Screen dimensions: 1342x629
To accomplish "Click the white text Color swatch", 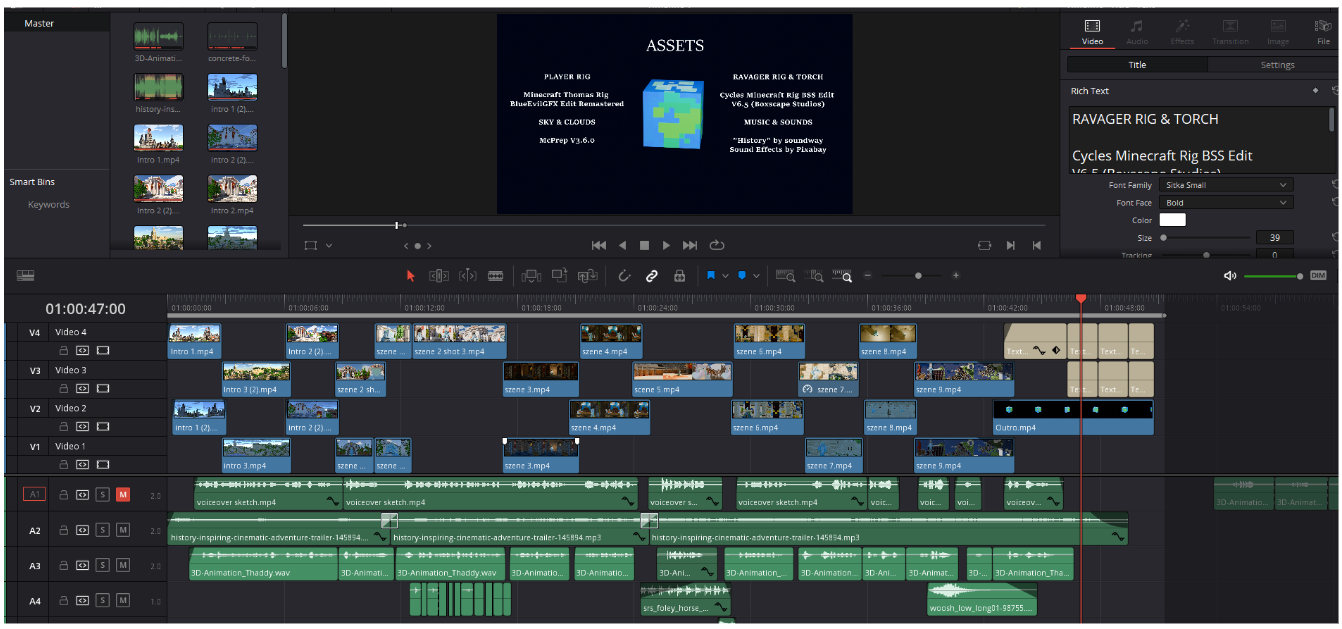I will [x=1172, y=220].
